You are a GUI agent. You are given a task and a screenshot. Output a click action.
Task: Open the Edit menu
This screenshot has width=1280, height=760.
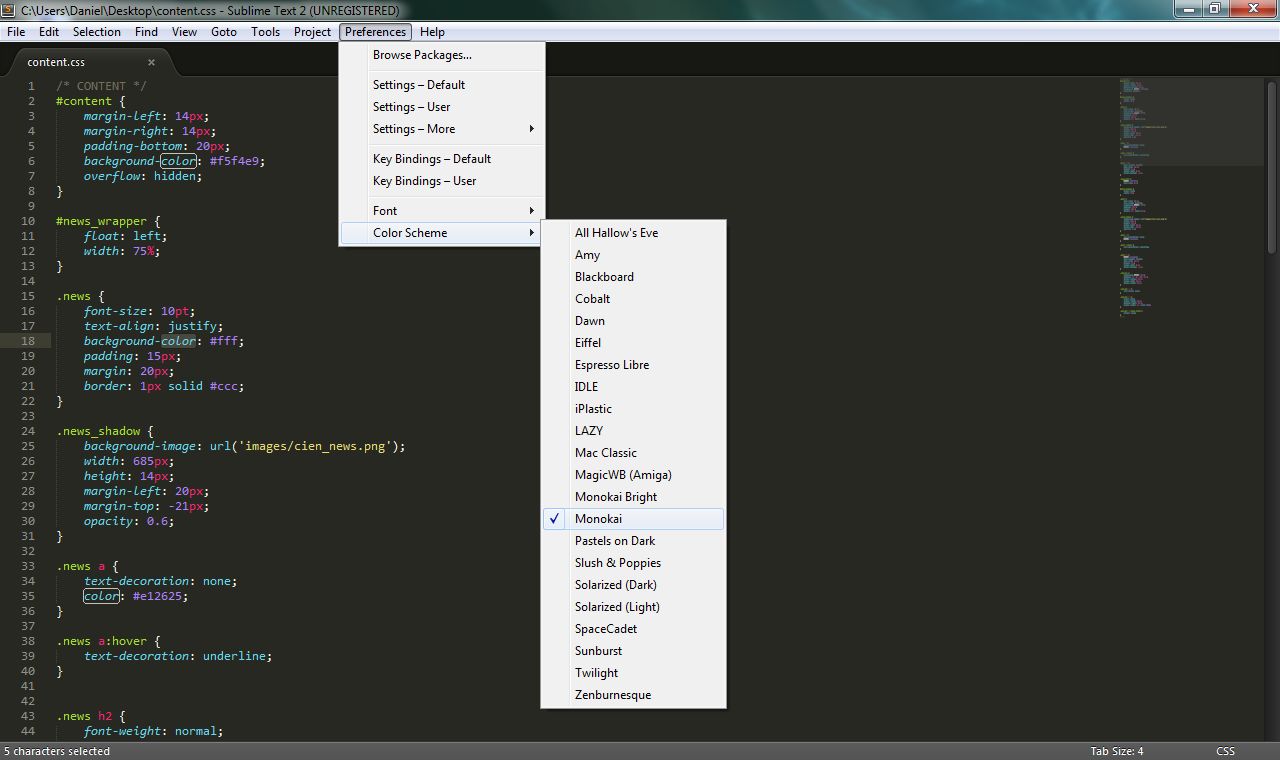click(x=49, y=32)
